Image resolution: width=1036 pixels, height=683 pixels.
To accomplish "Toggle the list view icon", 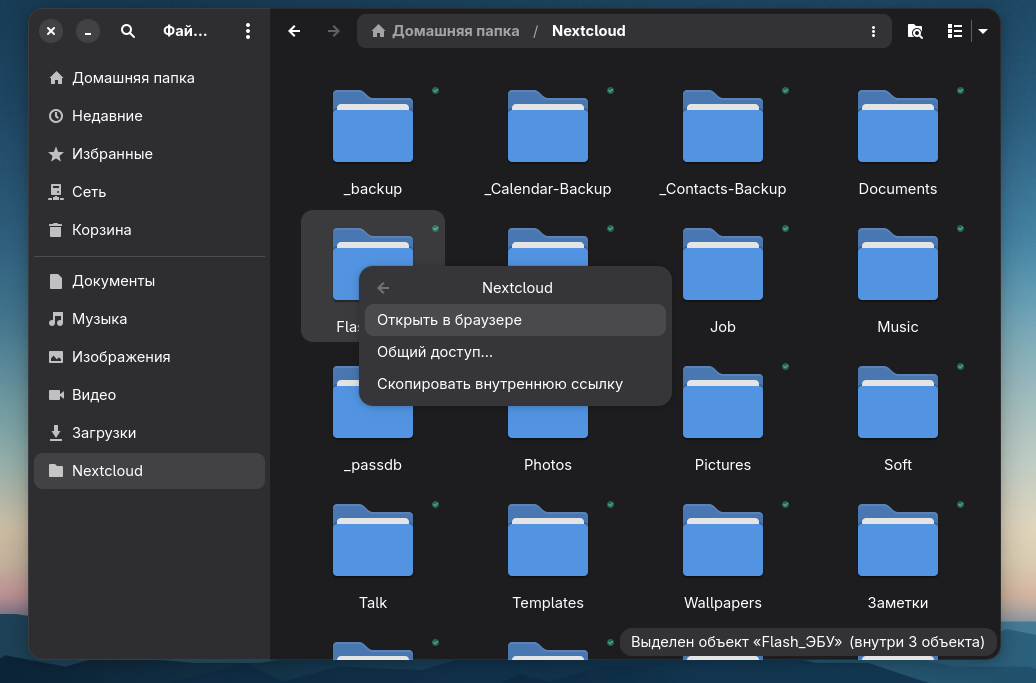I will (955, 31).
